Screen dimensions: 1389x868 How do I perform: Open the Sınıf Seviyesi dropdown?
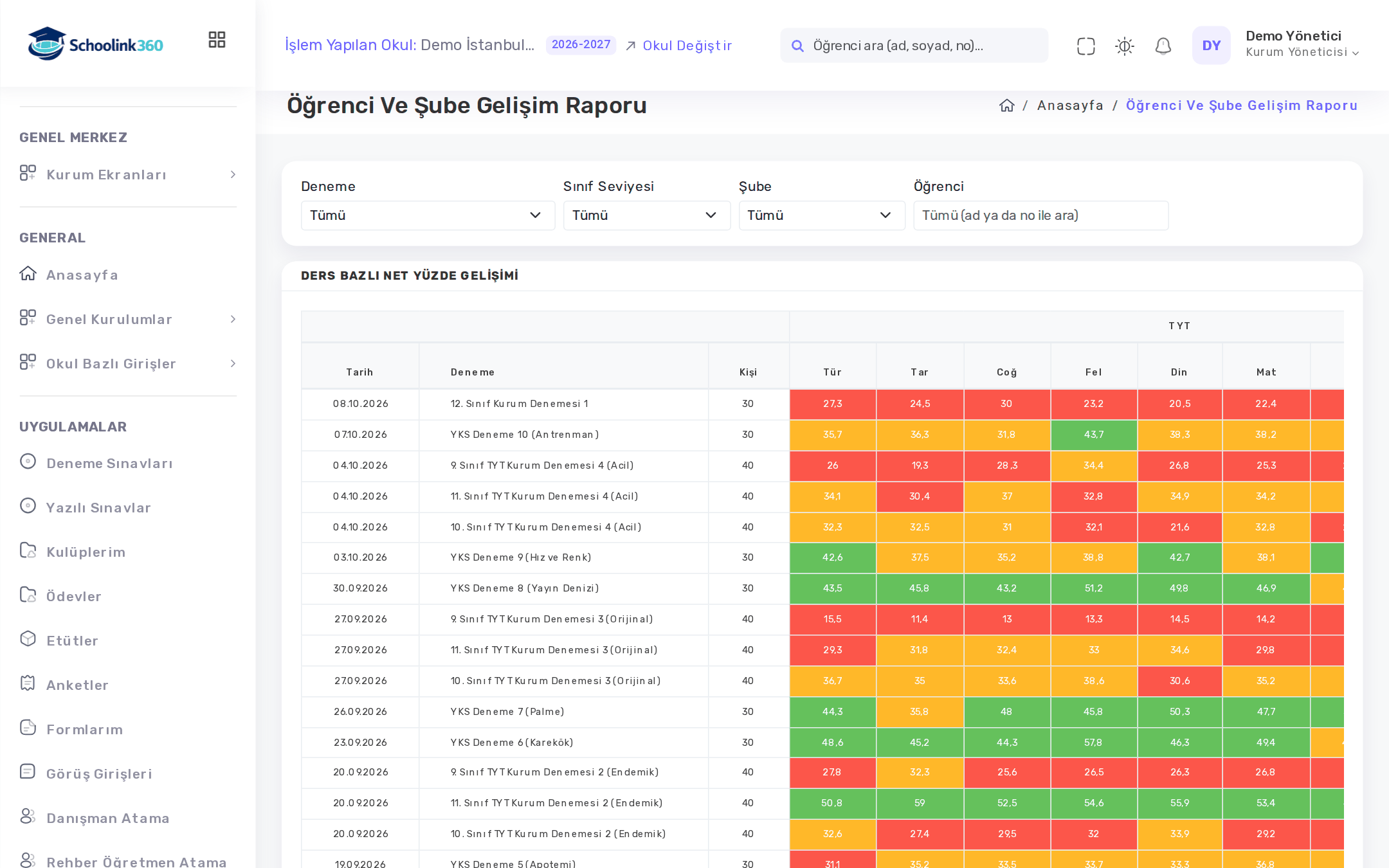pyautogui.click(x=646, y=215)
